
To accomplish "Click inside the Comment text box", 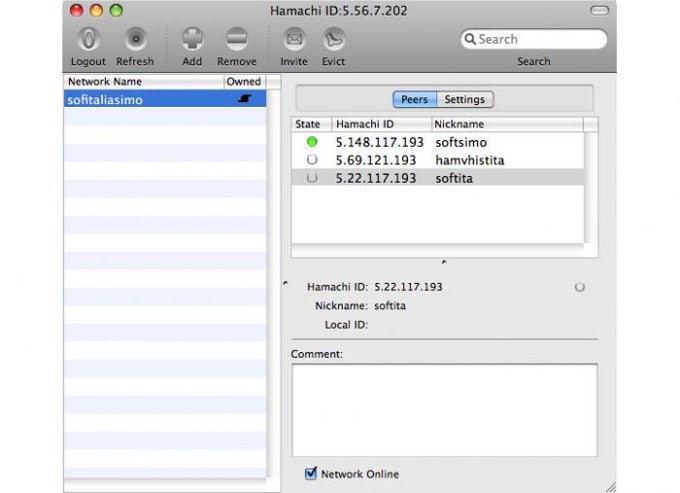I will tap(445, 410).
